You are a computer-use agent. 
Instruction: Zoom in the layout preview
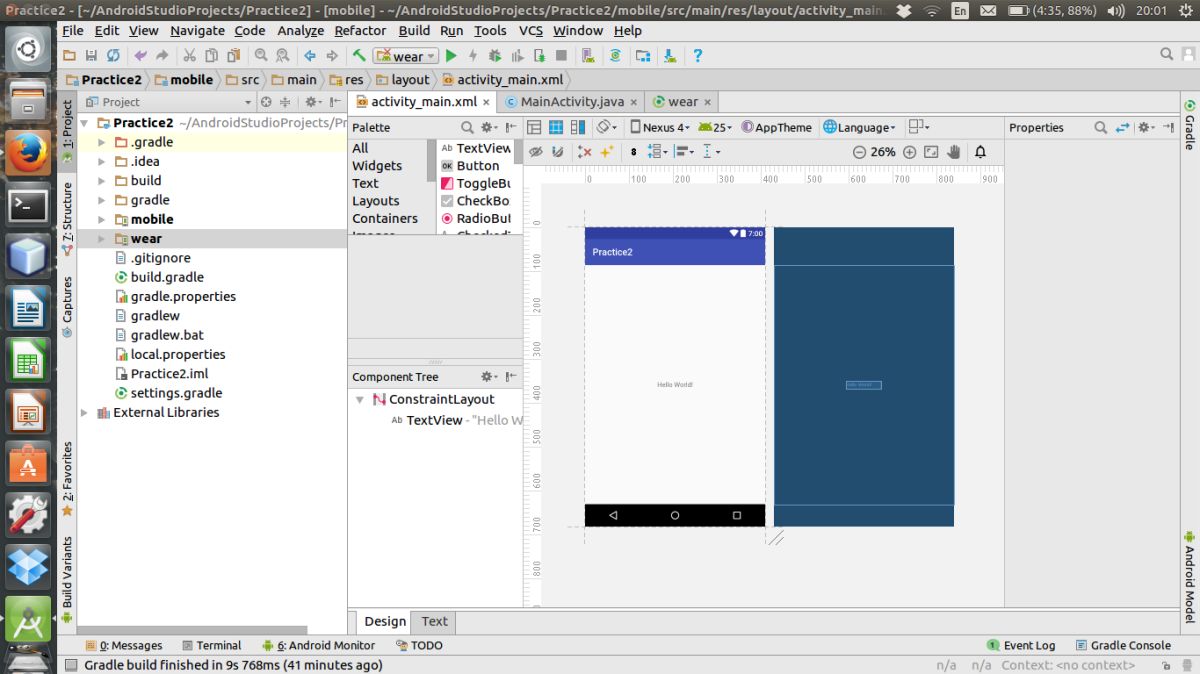tap(909, 152)
